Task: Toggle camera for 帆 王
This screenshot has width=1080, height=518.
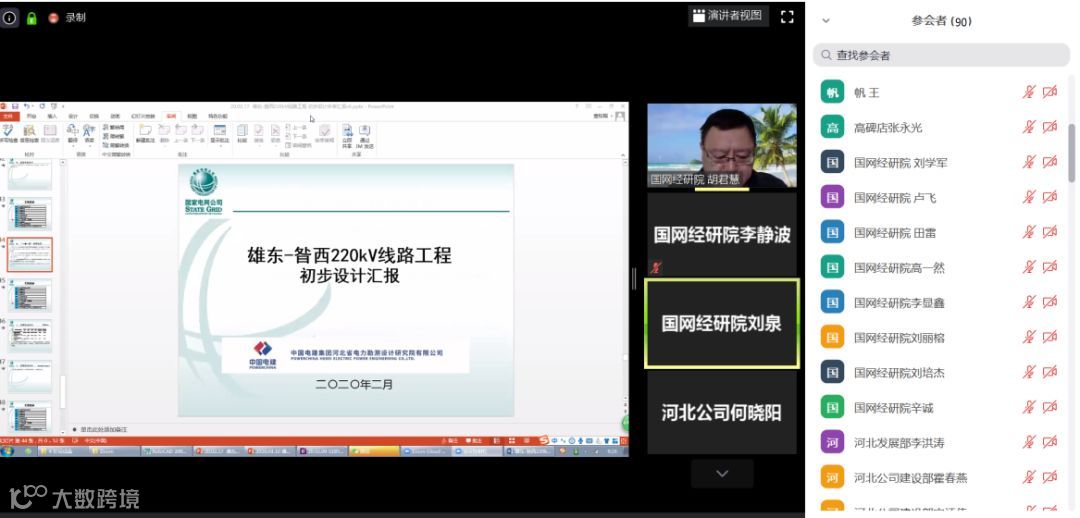Action: pyautogui.click(x=1050, y=92)
